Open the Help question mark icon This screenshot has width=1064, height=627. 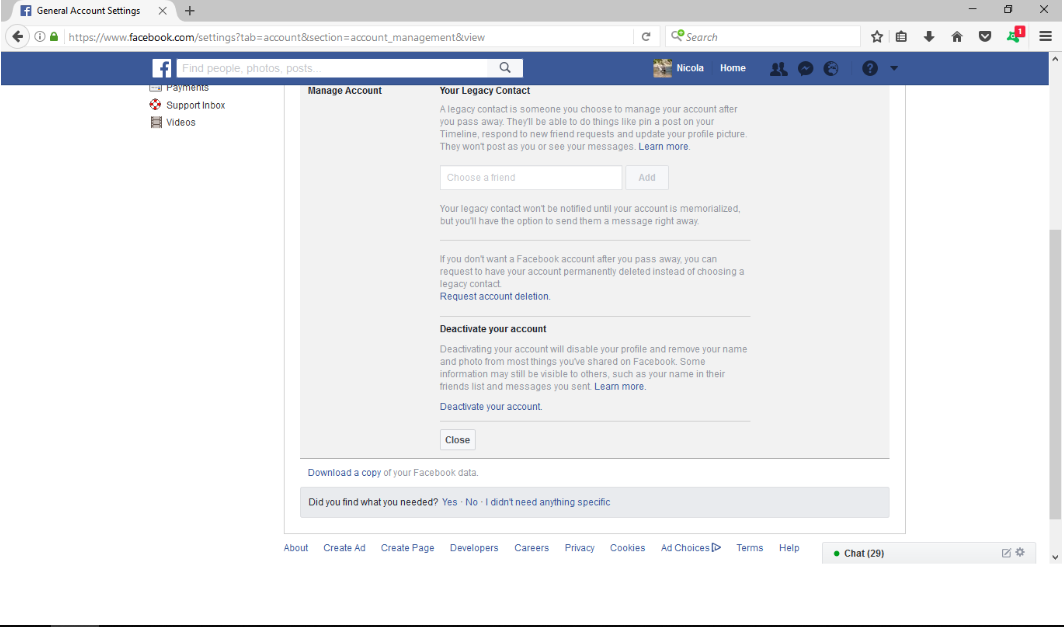870,68
